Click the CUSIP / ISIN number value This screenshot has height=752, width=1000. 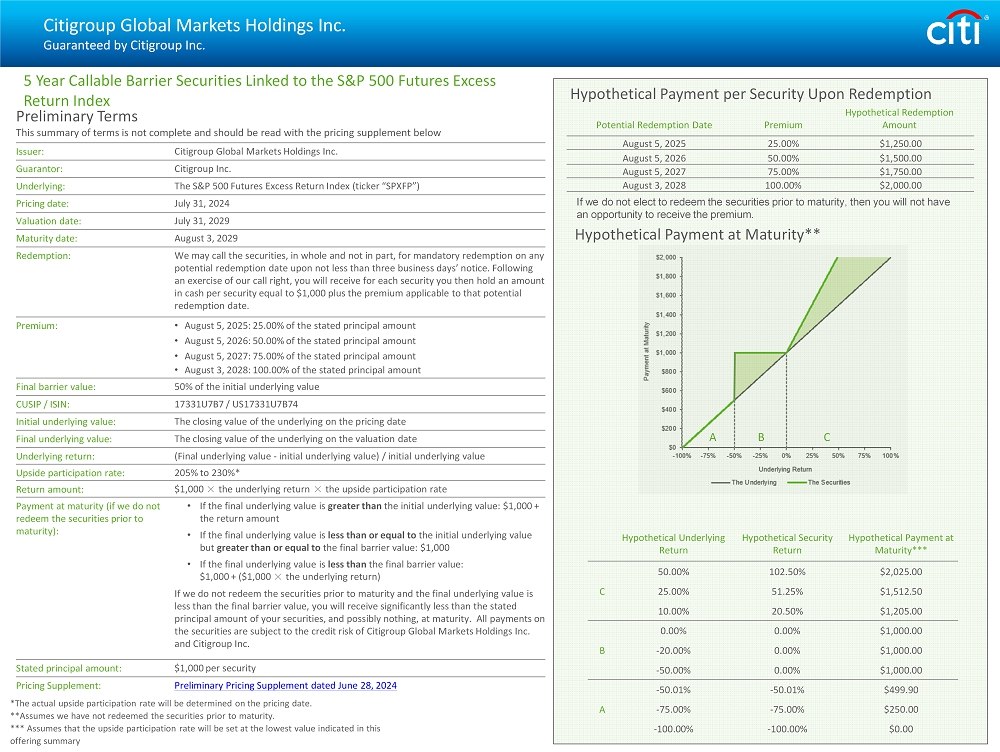[x=235, y=404]
